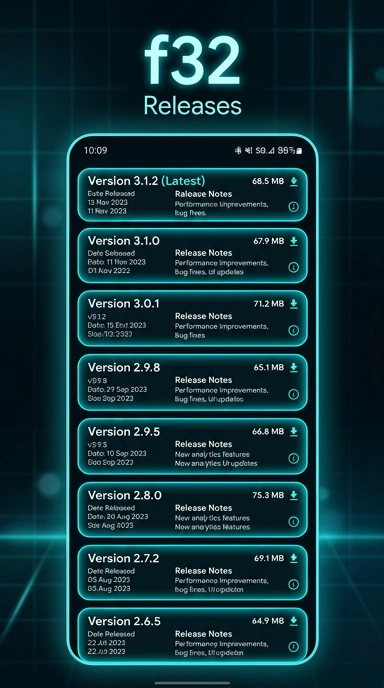The height and width of the screenshot is (688, 384).
Task: Open info icon for Version 3.0.1
Action: (x=294, y=330)
